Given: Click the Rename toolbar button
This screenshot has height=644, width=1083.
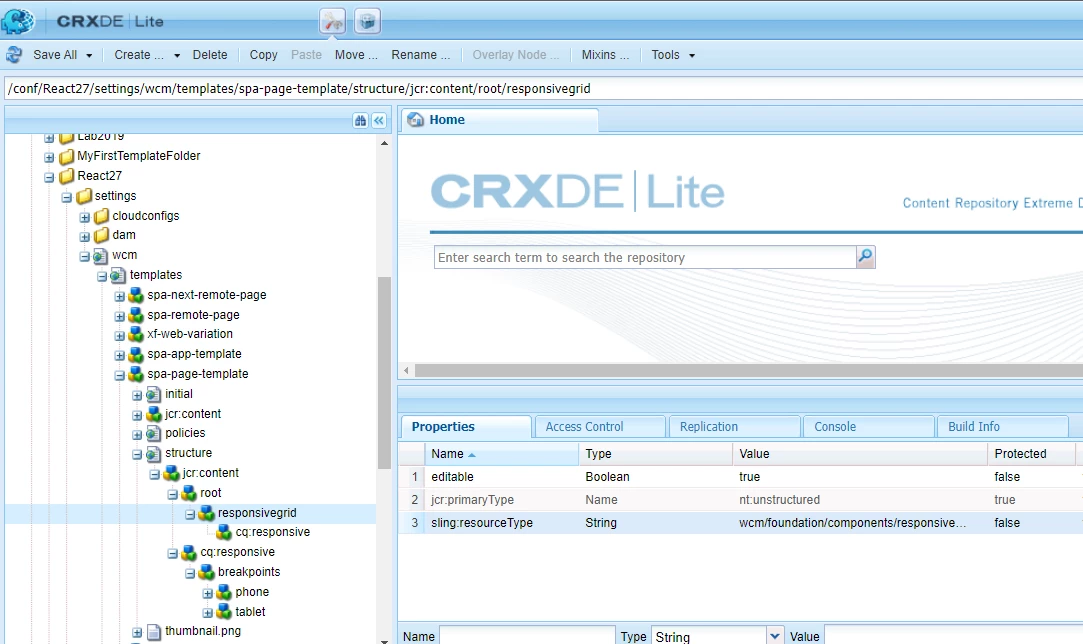Looking at the screenshot, I should tap(421, 55).
